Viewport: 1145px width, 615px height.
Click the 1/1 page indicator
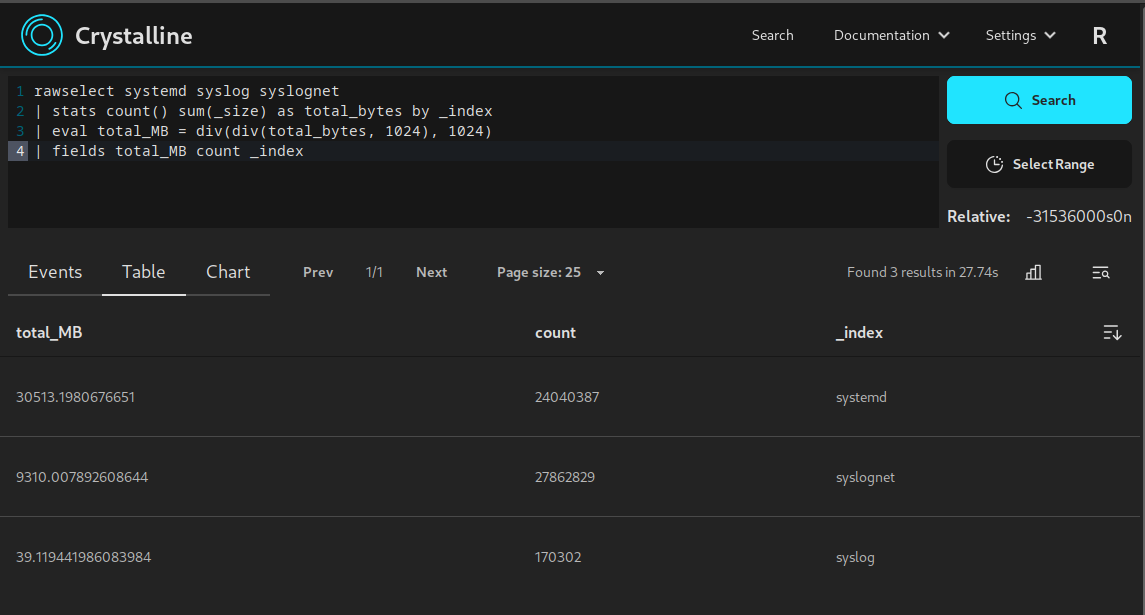(x=374, y=272)
